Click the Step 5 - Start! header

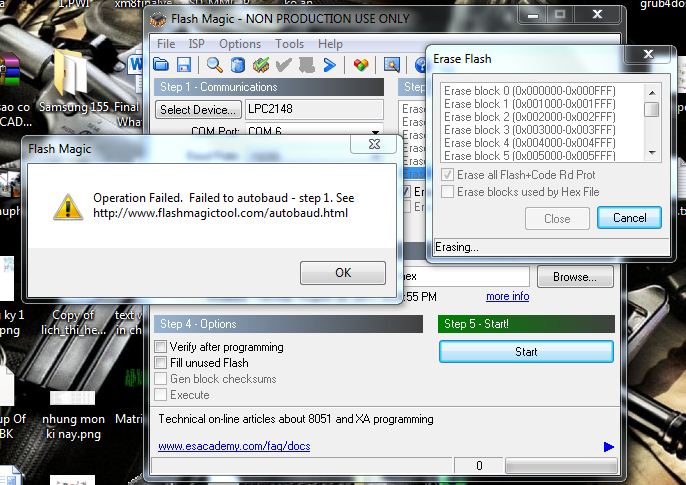(x=526, y=324)
